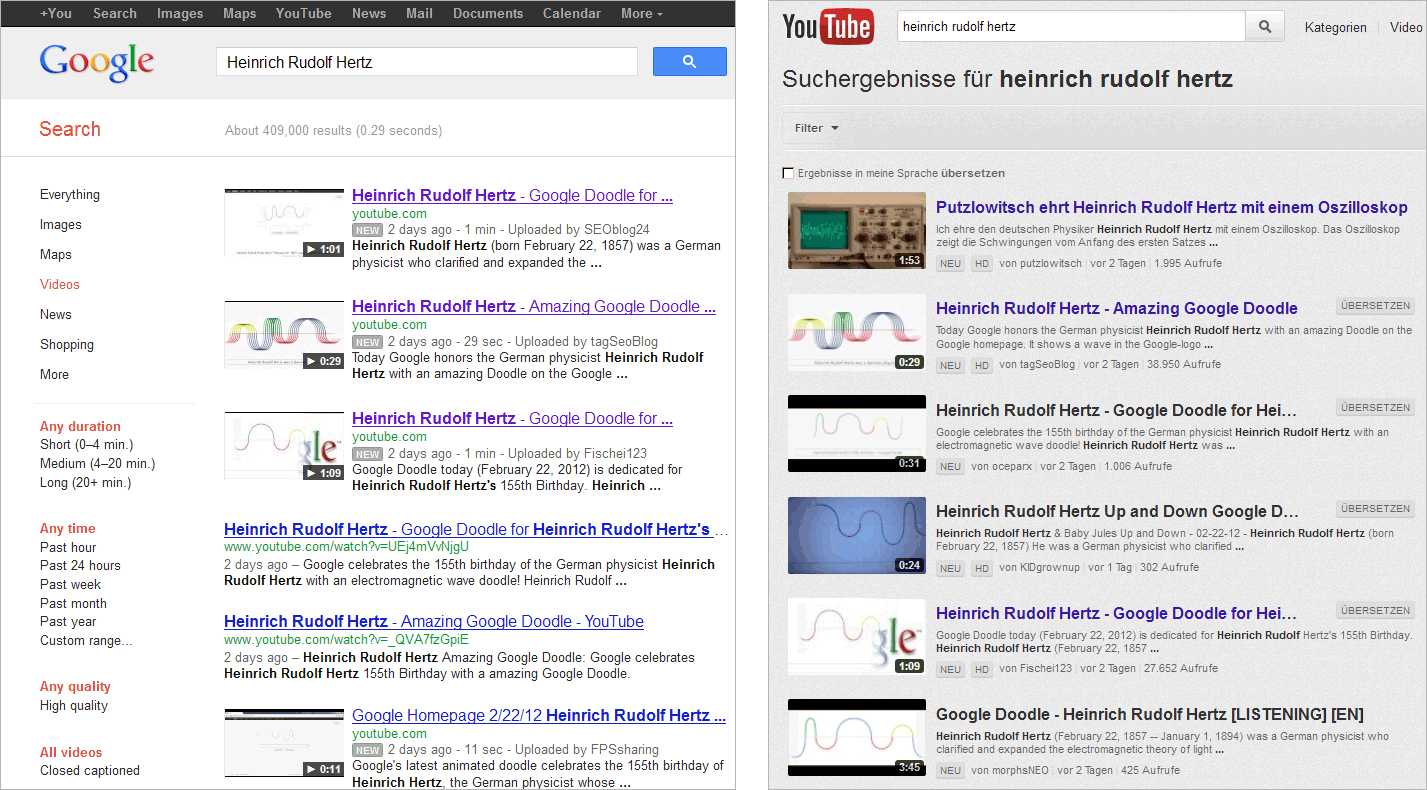
Task: Select 'Videos' in Google left sidebar
Action: (60, 284)
